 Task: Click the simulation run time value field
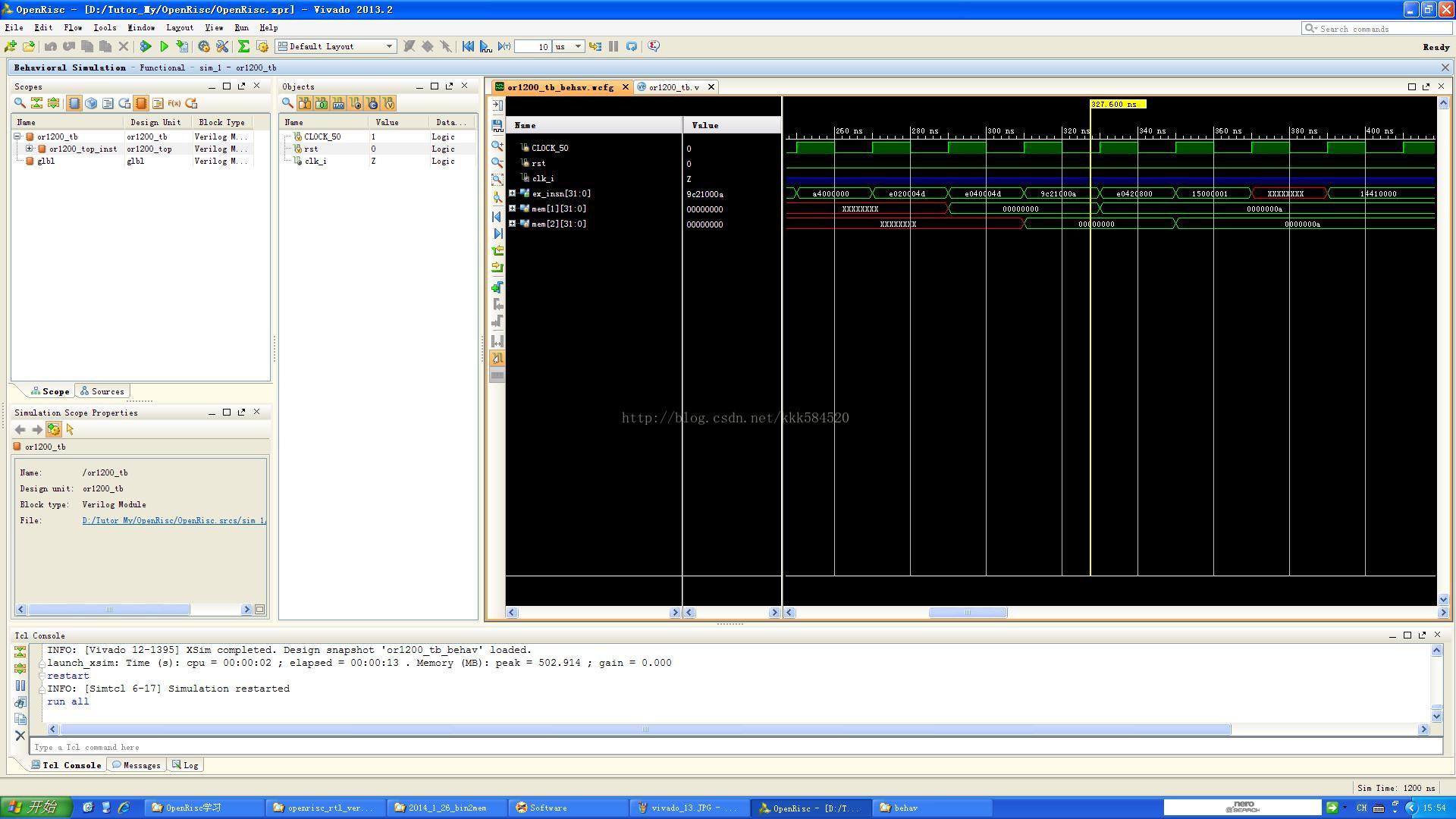click(x=533, y=47)
